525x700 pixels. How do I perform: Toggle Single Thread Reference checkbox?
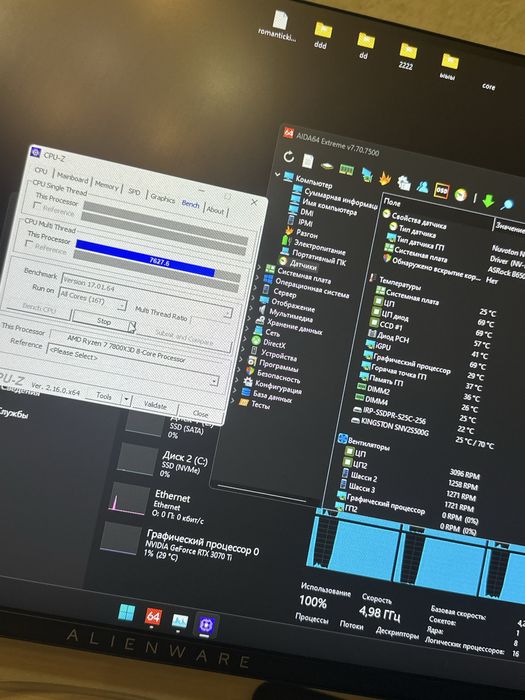[x=37, y=206]
